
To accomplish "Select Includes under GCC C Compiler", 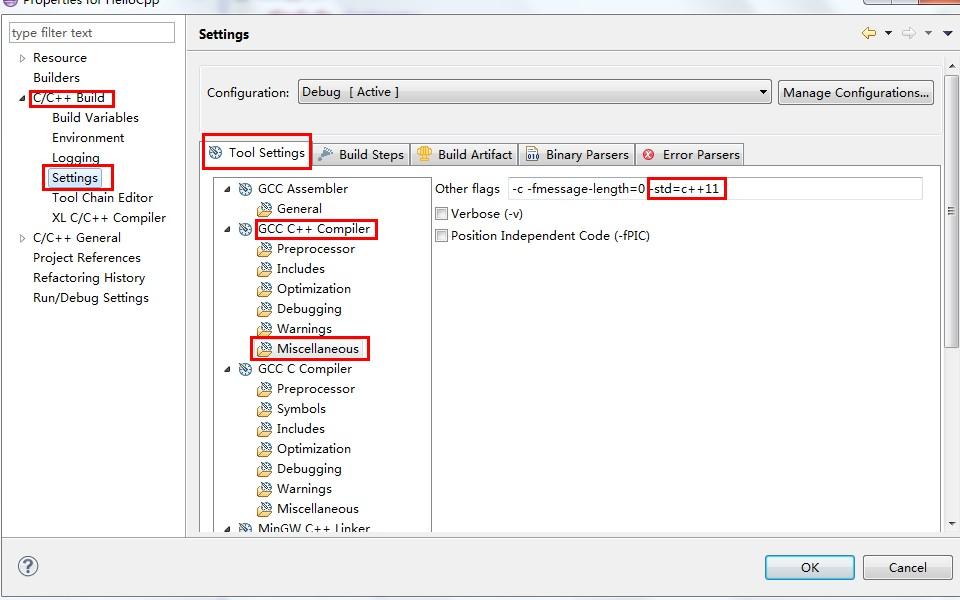I will pyautogui.click(x=301, y=429).
